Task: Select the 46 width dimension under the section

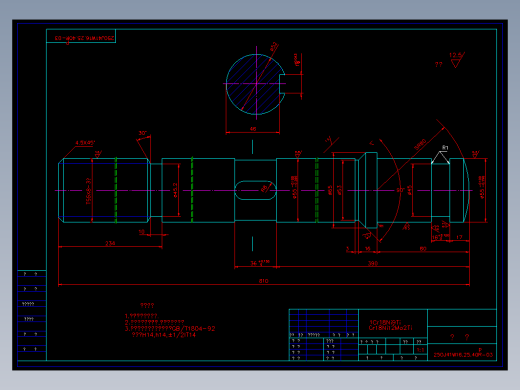Action: pos(253,129)
